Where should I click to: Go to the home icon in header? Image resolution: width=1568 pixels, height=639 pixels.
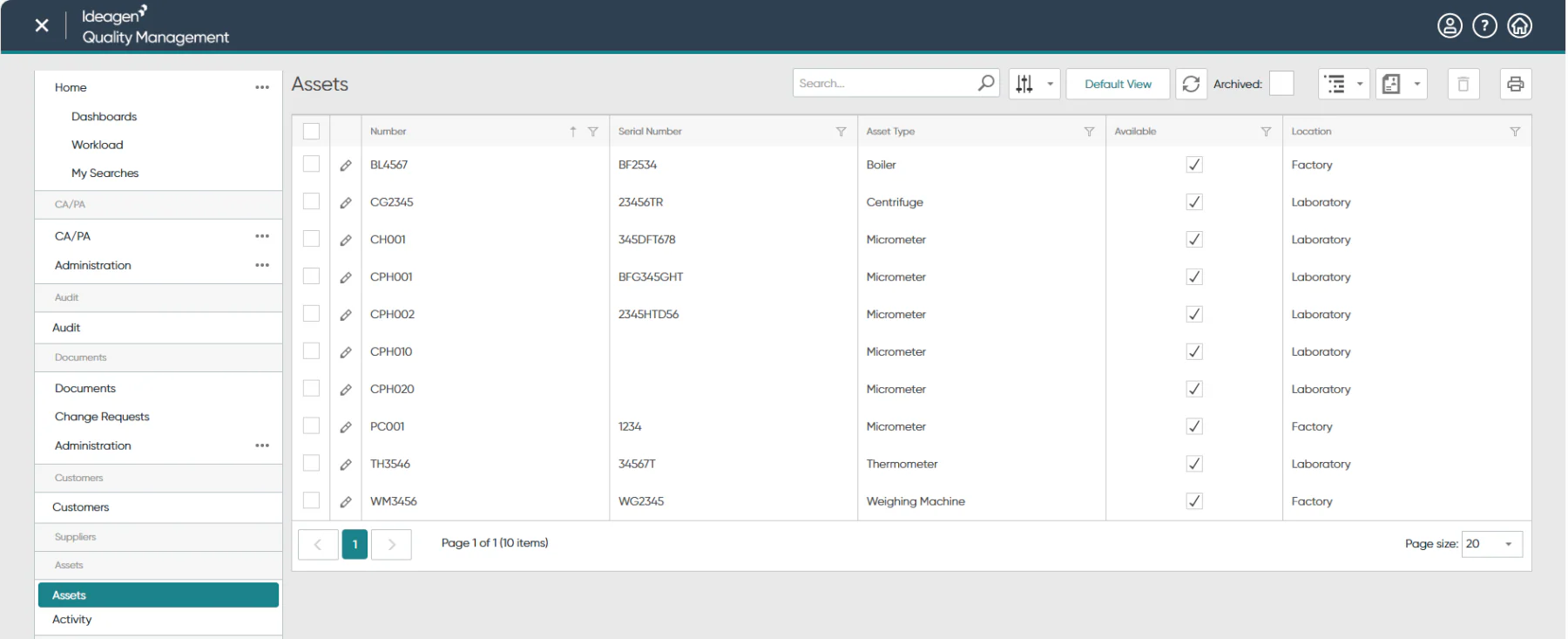tap(1520, 26)
